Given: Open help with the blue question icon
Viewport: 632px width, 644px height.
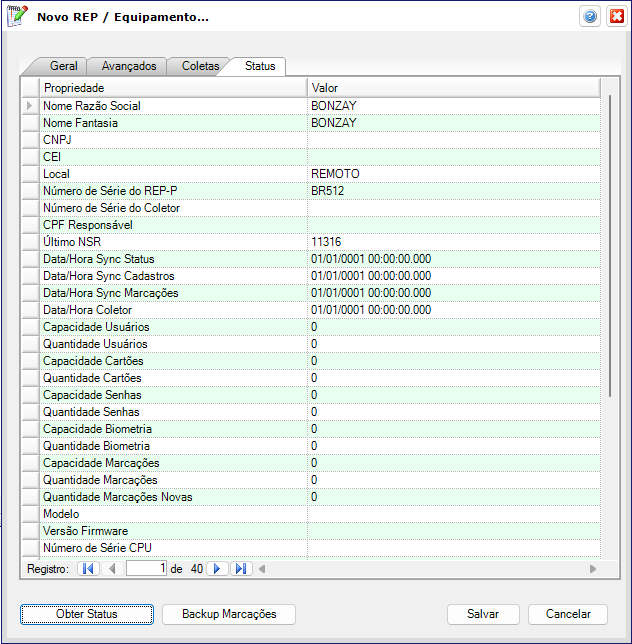Looking at the screenshot, I should (590, 17).
